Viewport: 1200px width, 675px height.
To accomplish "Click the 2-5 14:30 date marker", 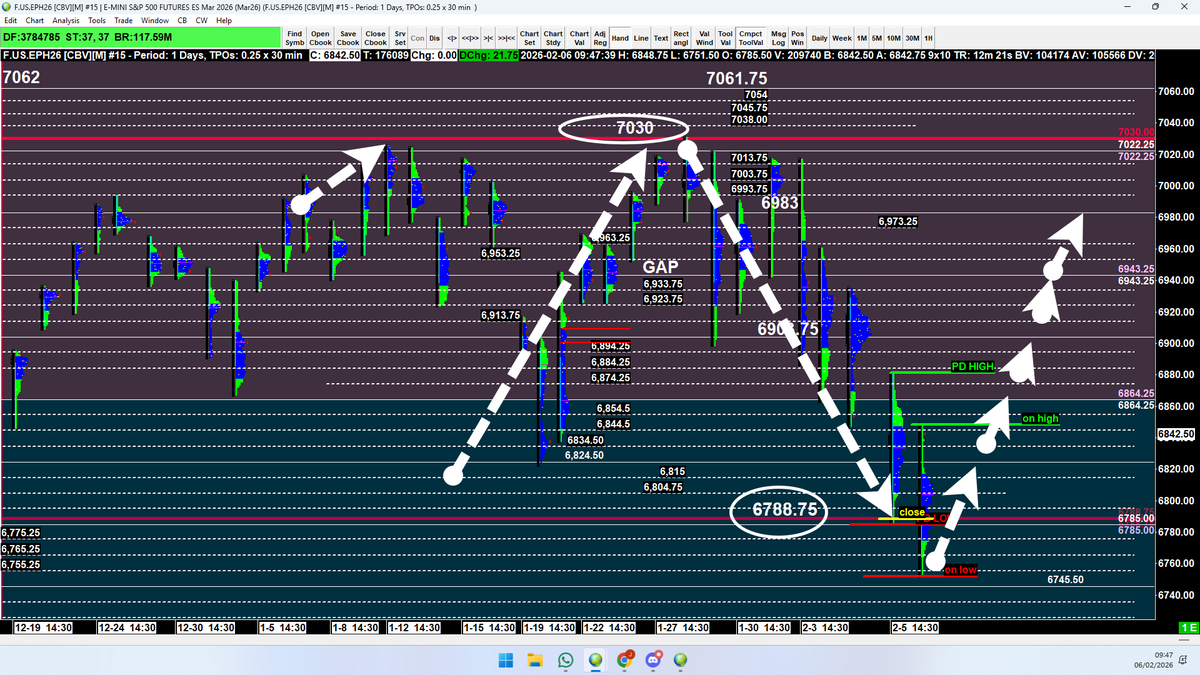I will click(916, 627).
